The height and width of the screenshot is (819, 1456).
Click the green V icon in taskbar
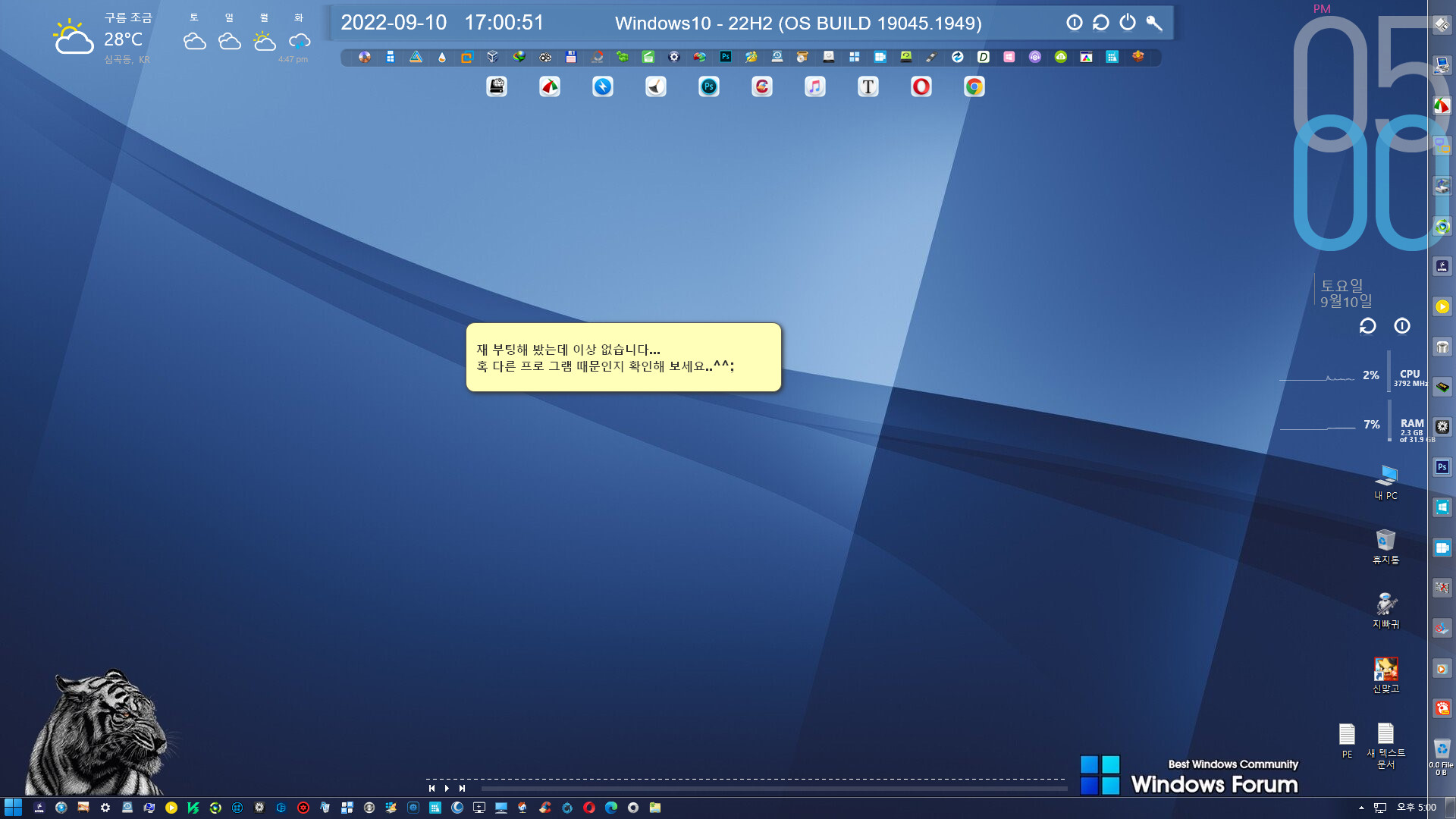[x=193, y=808]
